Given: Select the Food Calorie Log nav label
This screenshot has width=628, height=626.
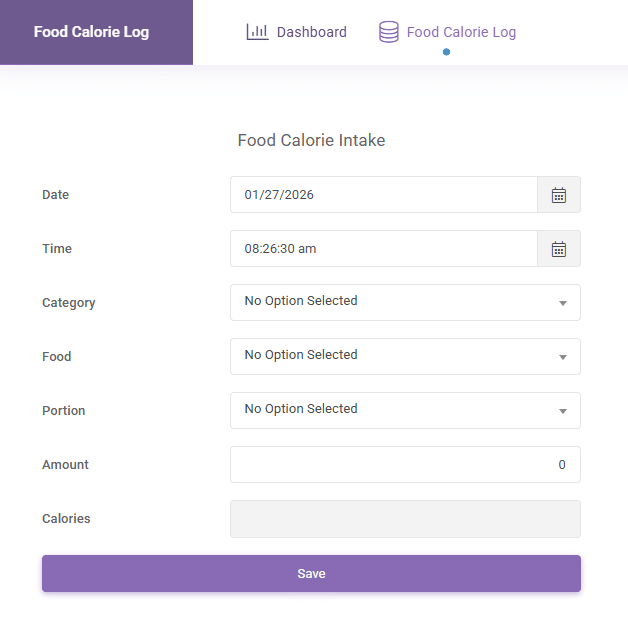Looking at the screenshot, I should click(461, 32).
